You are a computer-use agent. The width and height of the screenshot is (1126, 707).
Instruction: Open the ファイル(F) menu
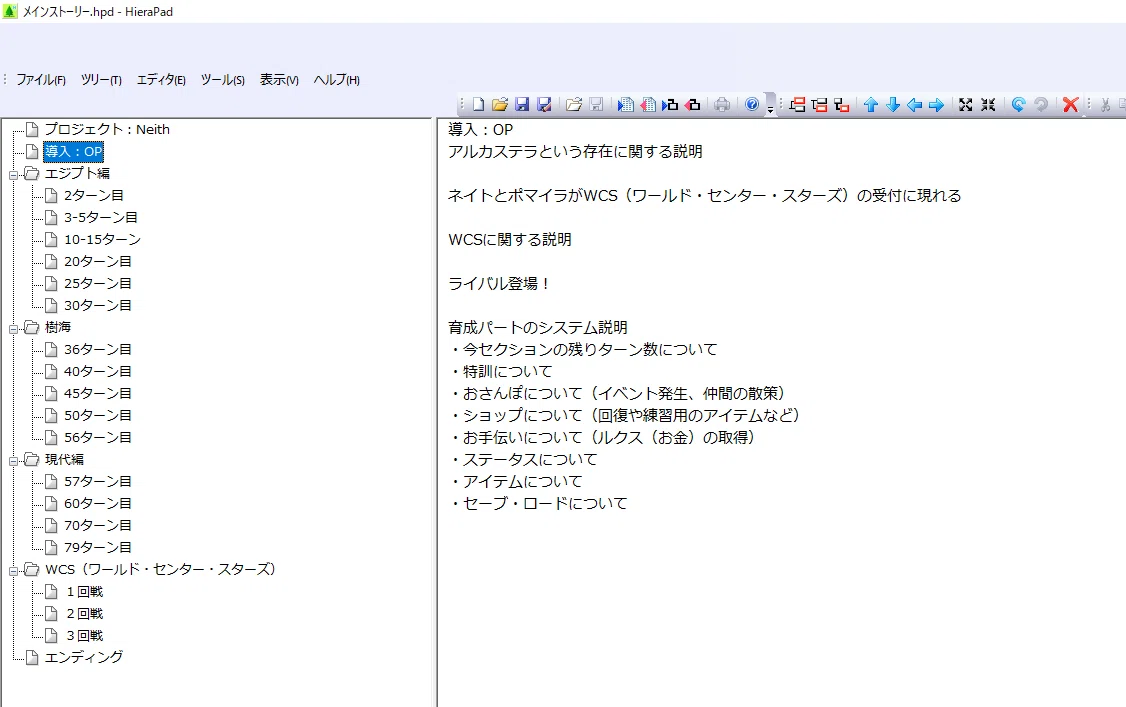(41, 80)
